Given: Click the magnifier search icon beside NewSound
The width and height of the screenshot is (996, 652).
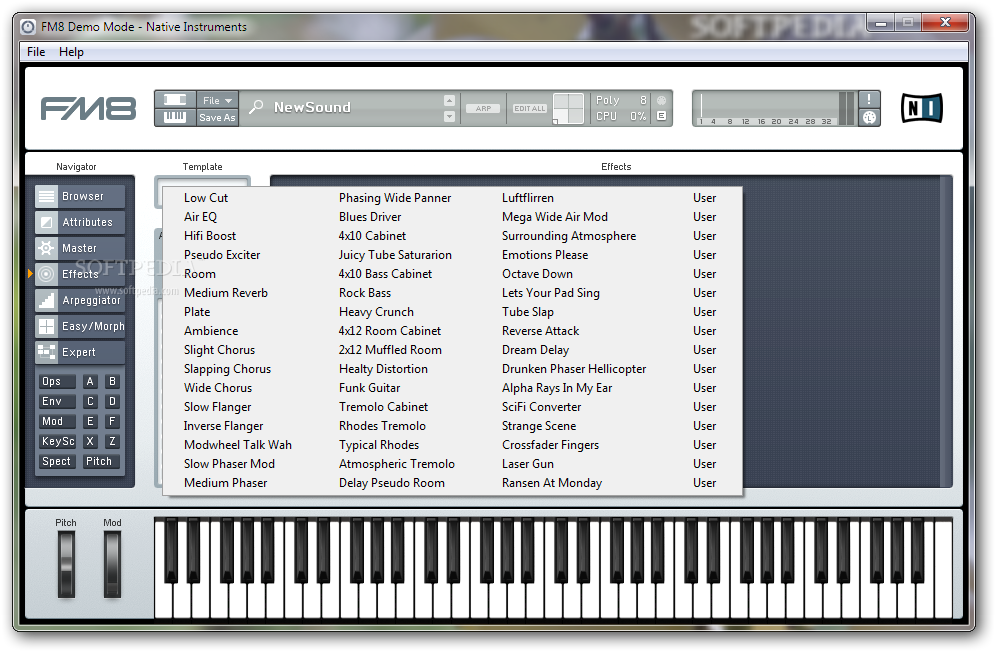Looking at the screenshot, I should point(256,107).
